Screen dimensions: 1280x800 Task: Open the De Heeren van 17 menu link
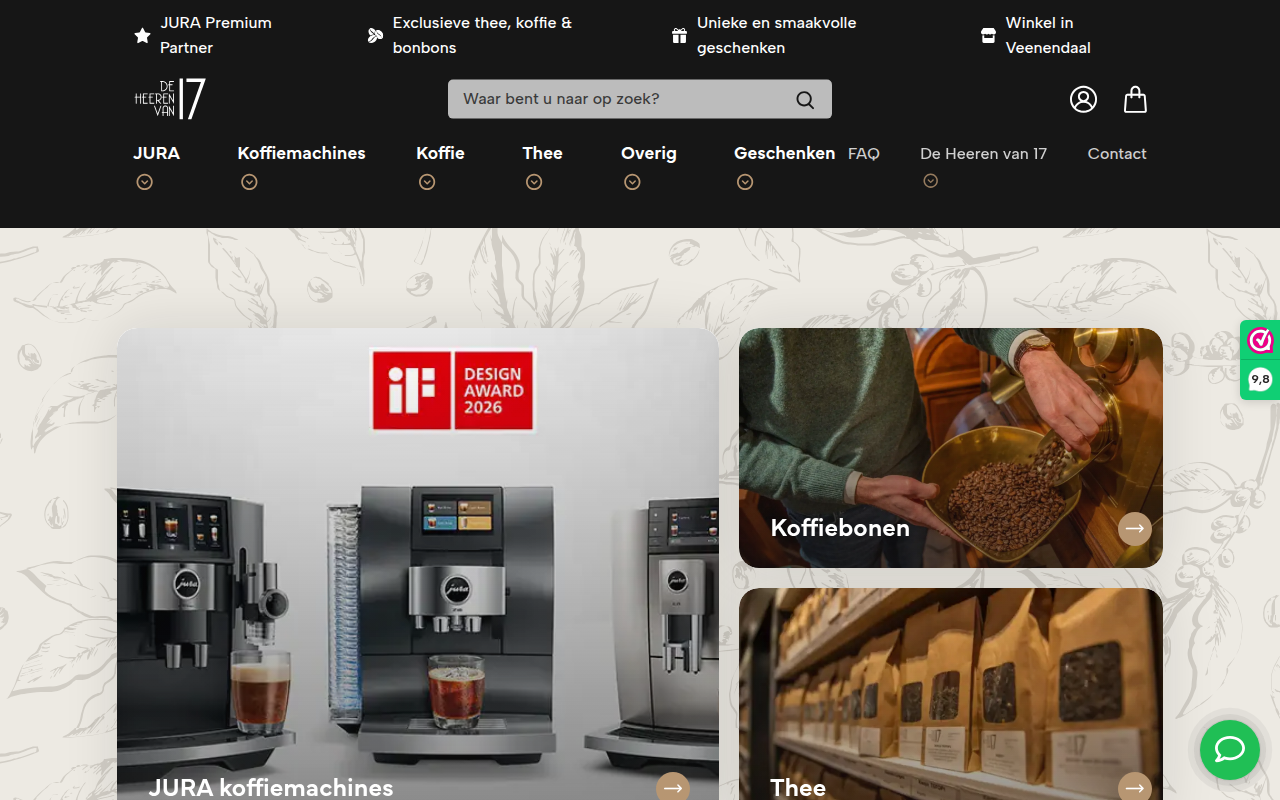click(984, 153)
